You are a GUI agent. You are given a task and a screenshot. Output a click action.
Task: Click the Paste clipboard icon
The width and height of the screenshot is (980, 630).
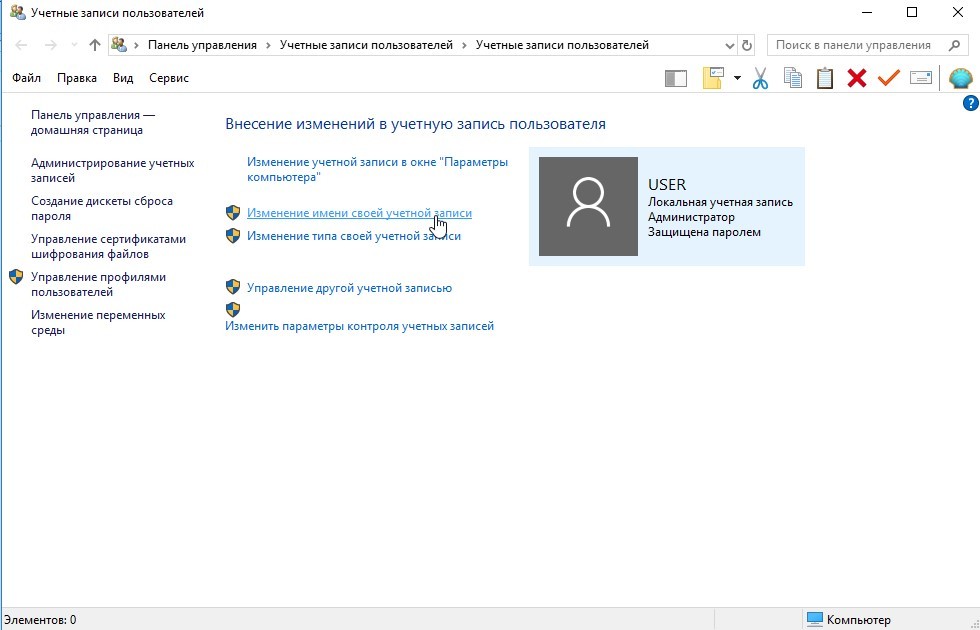(825, 78)
